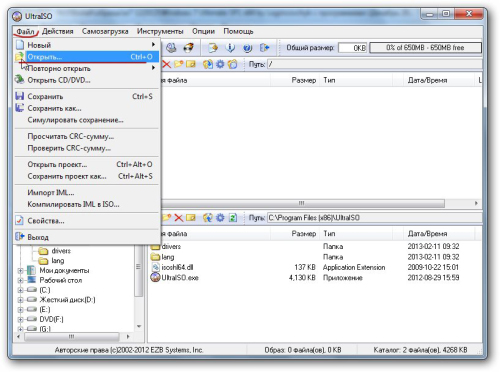Viewport: 500px width, 372px height.
Task: Select Компилировать IML в ISO... entry
Action: pos(87,204)
